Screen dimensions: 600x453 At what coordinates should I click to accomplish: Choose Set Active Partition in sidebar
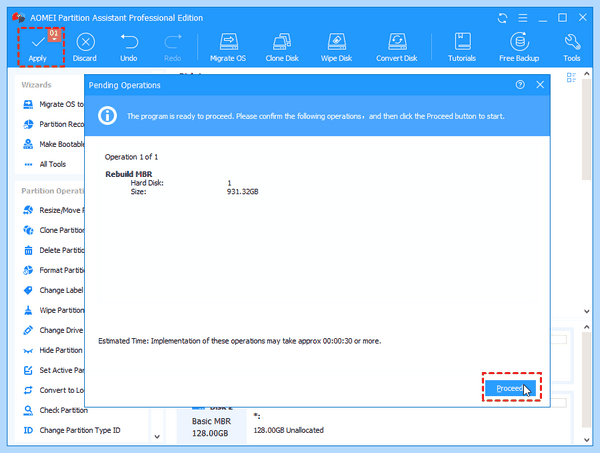[x=54, y=370]
